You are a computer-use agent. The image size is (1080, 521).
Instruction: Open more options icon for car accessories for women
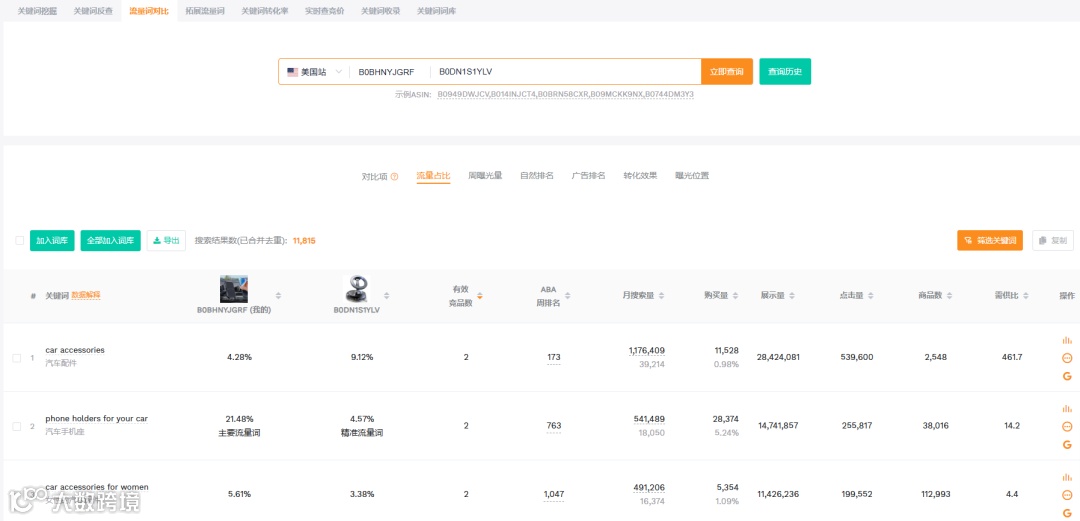click(1067, 495)
